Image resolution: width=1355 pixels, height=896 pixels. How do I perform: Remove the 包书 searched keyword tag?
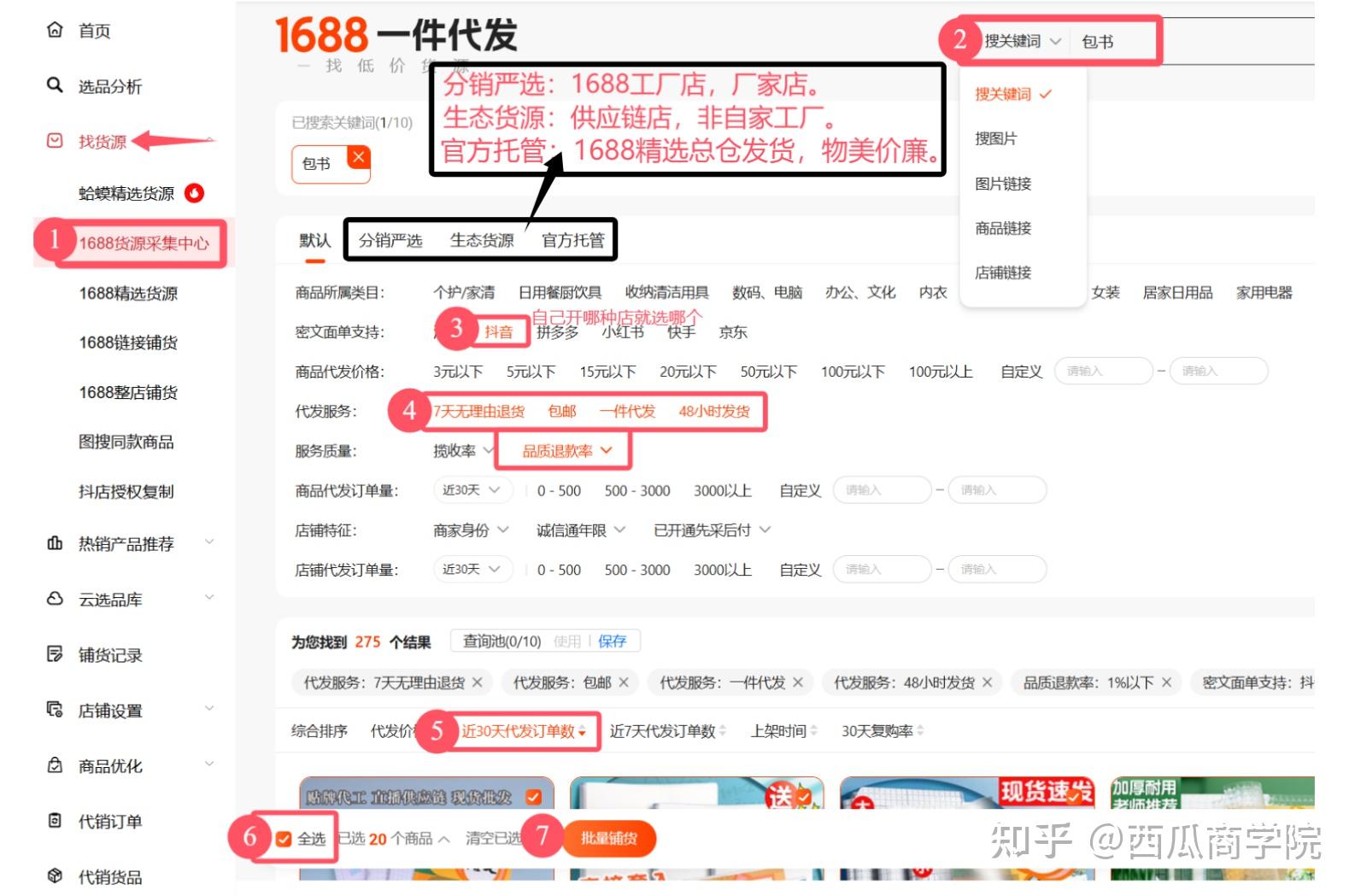coord(359,157)
